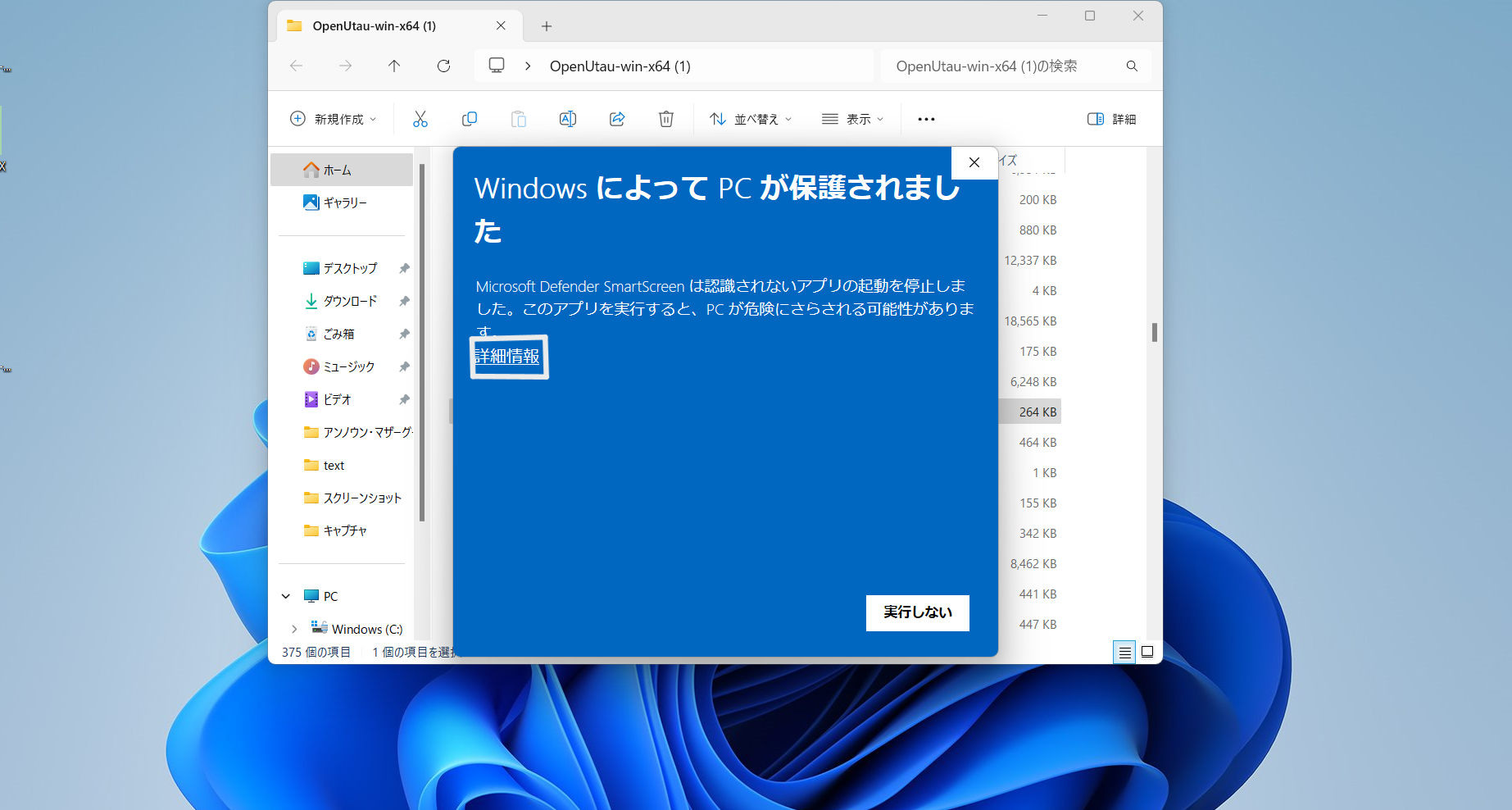This screenshot has height=810, width=1512.
Task: Open the 表示 view dropdown
Action: pos(852,119)
